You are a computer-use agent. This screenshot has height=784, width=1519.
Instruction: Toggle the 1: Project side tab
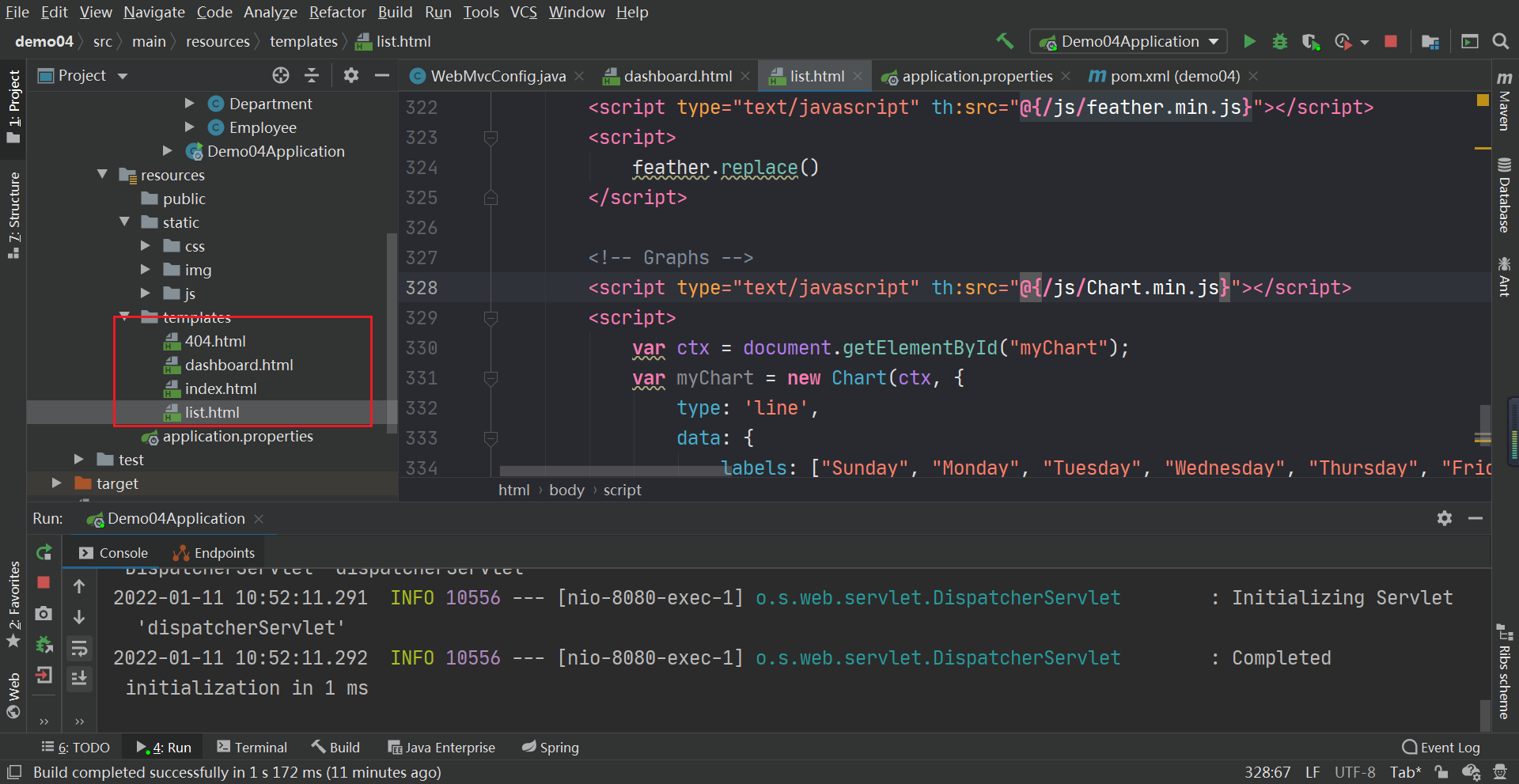tap(13, 106)
